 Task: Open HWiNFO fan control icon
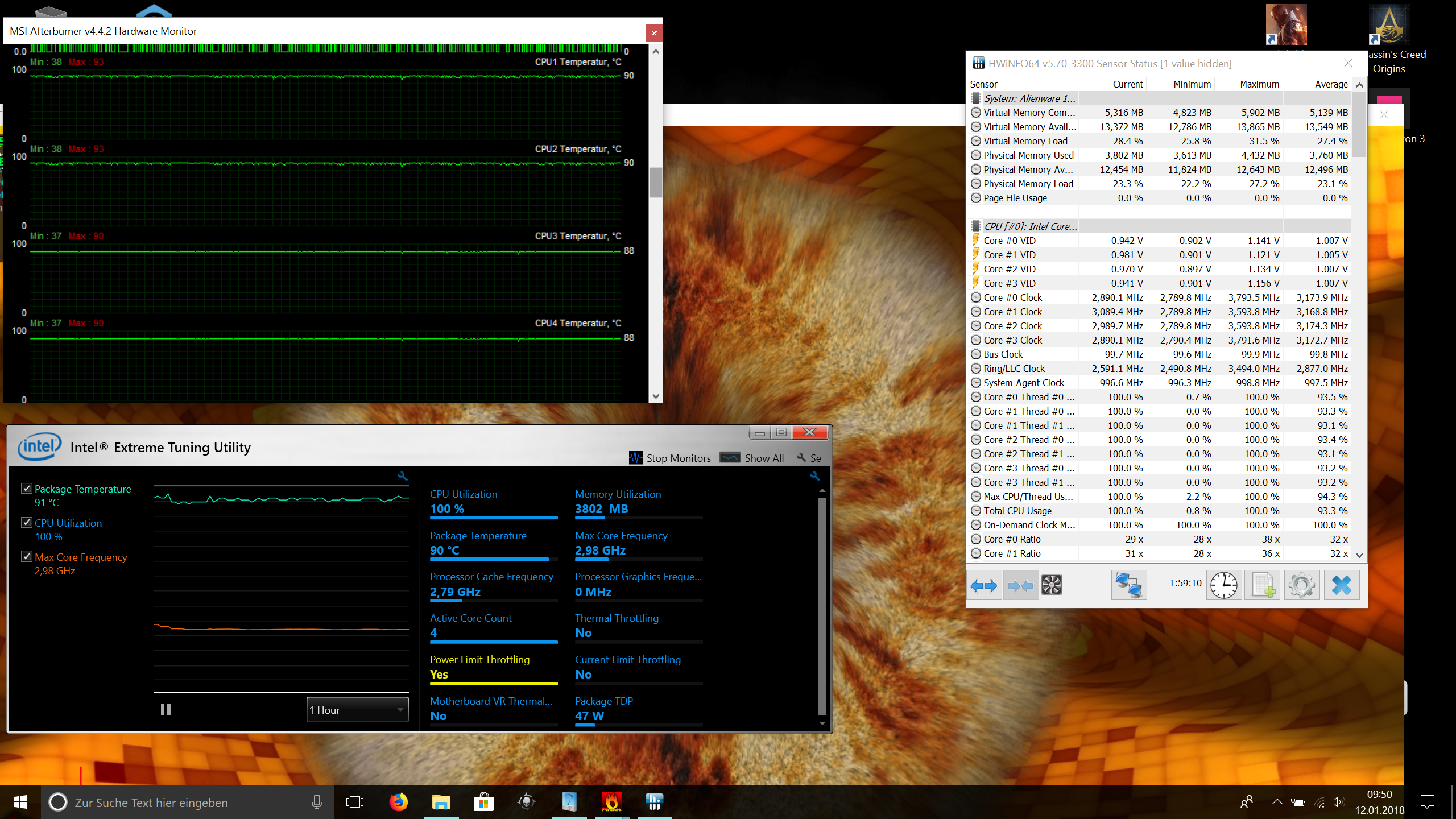click(x=1051, y=585)
